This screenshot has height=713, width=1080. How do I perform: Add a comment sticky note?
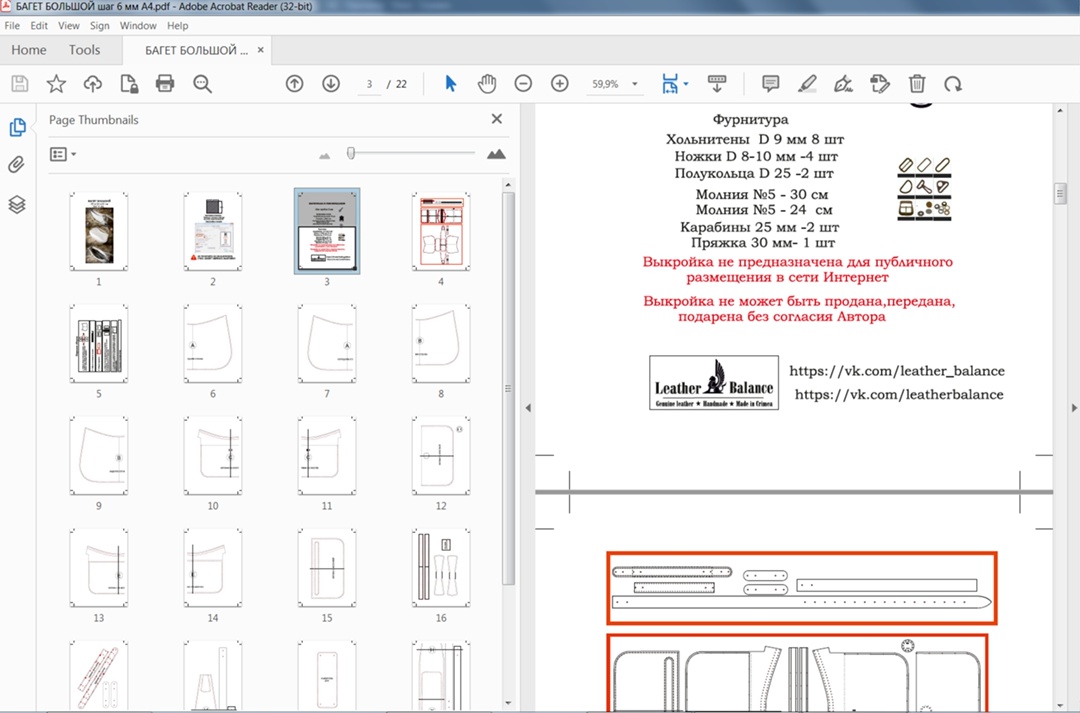click(x=770, y=84)
